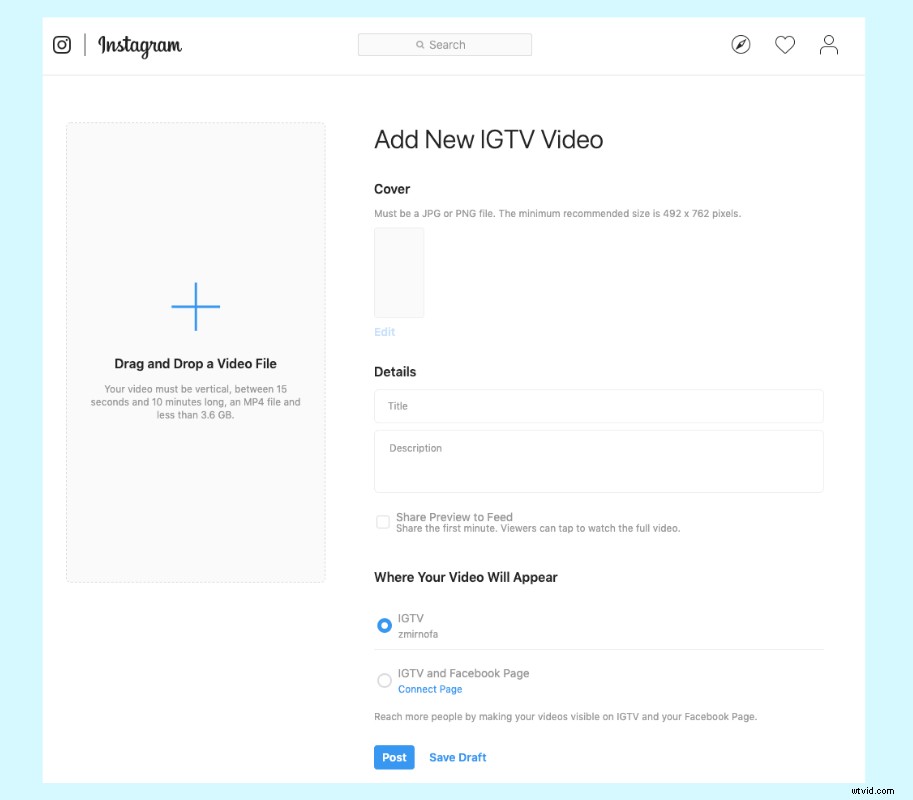
Task: Click the empty cover image thumbnail
Action: (398, 271)
